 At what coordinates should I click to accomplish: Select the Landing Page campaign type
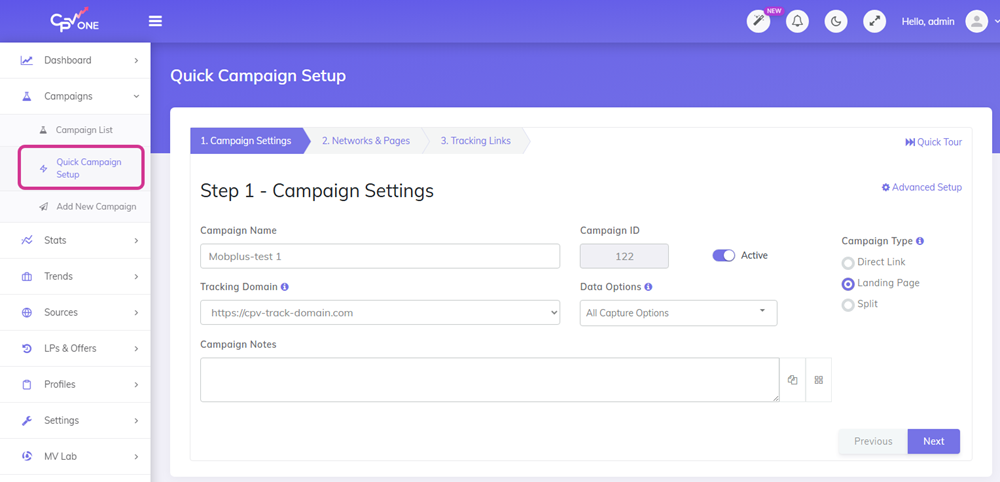tap(848, 284)
